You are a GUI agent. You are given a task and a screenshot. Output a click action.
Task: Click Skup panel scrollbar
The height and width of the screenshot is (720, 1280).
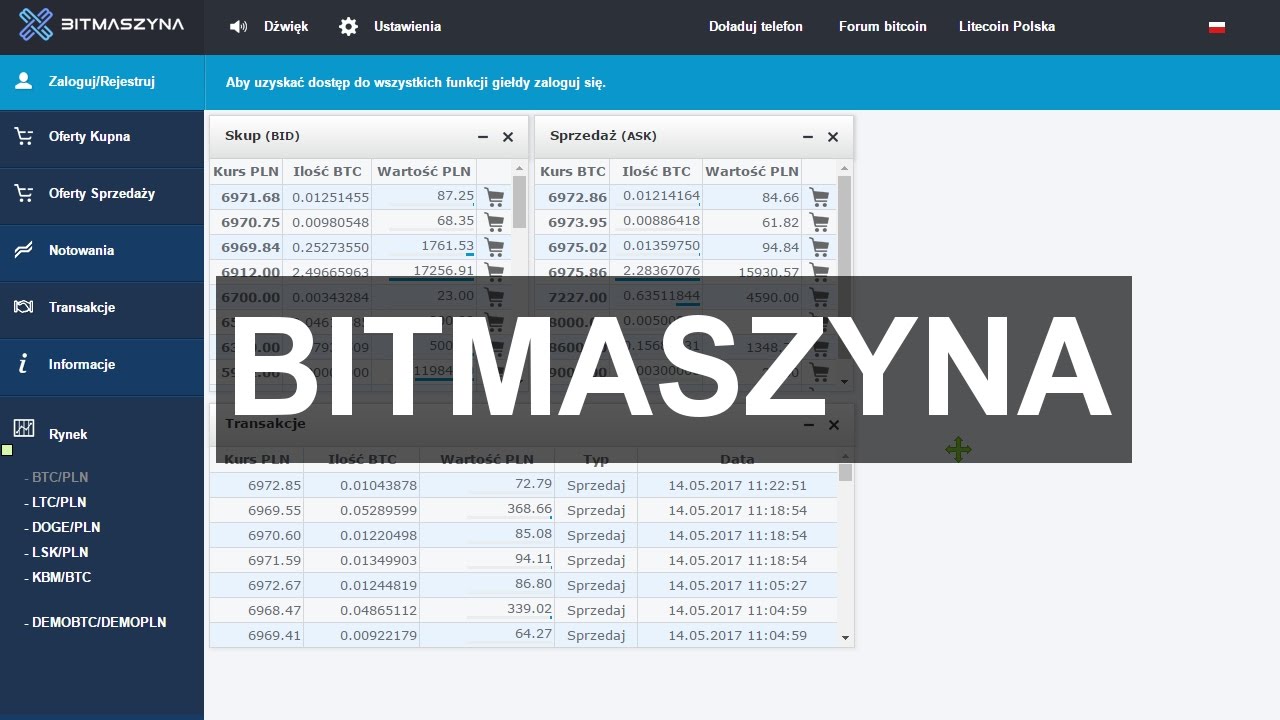tap(519, 201)
